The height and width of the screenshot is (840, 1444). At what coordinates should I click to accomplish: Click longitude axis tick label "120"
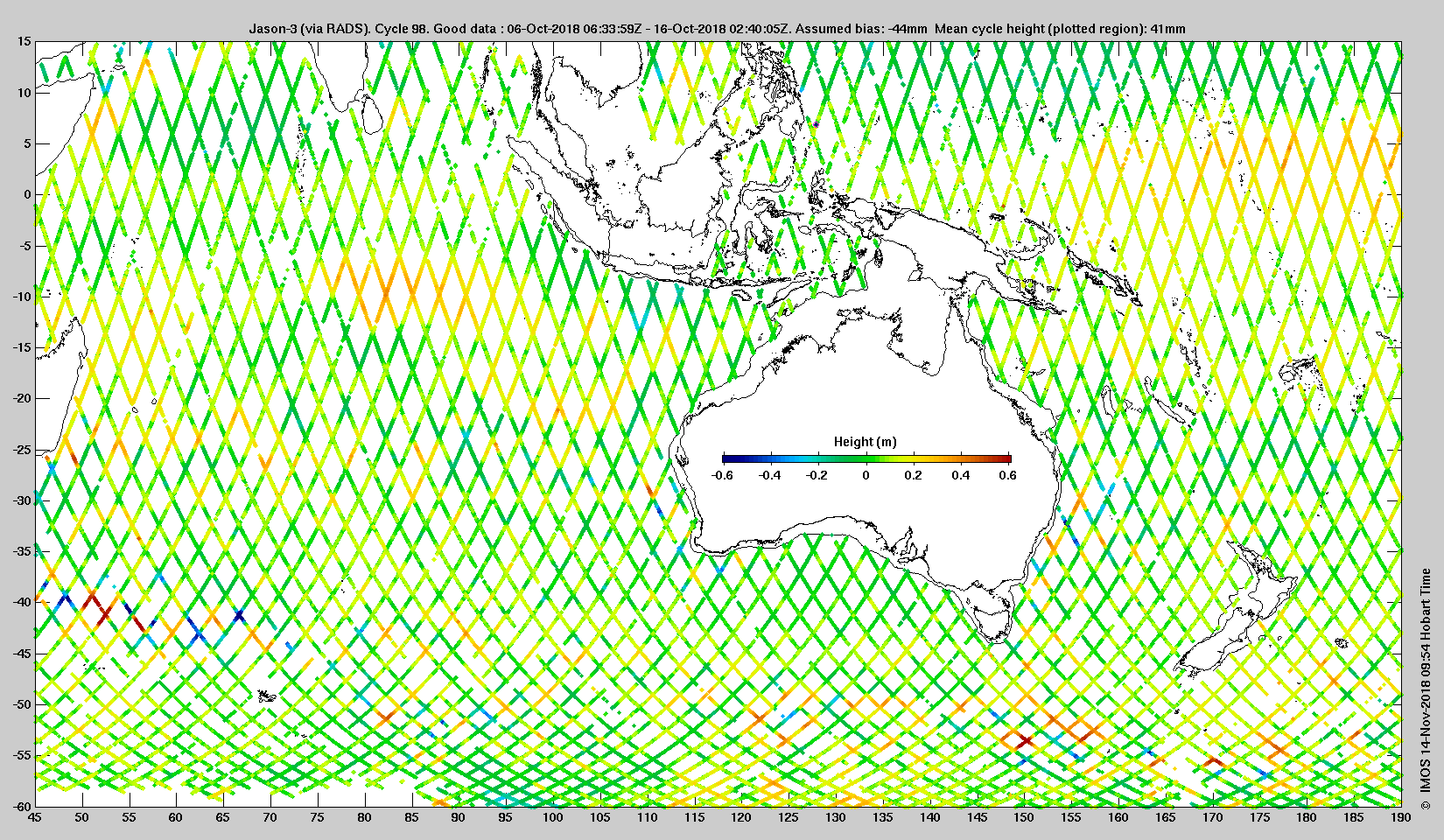pyautogui.click(x=741, y=818)
